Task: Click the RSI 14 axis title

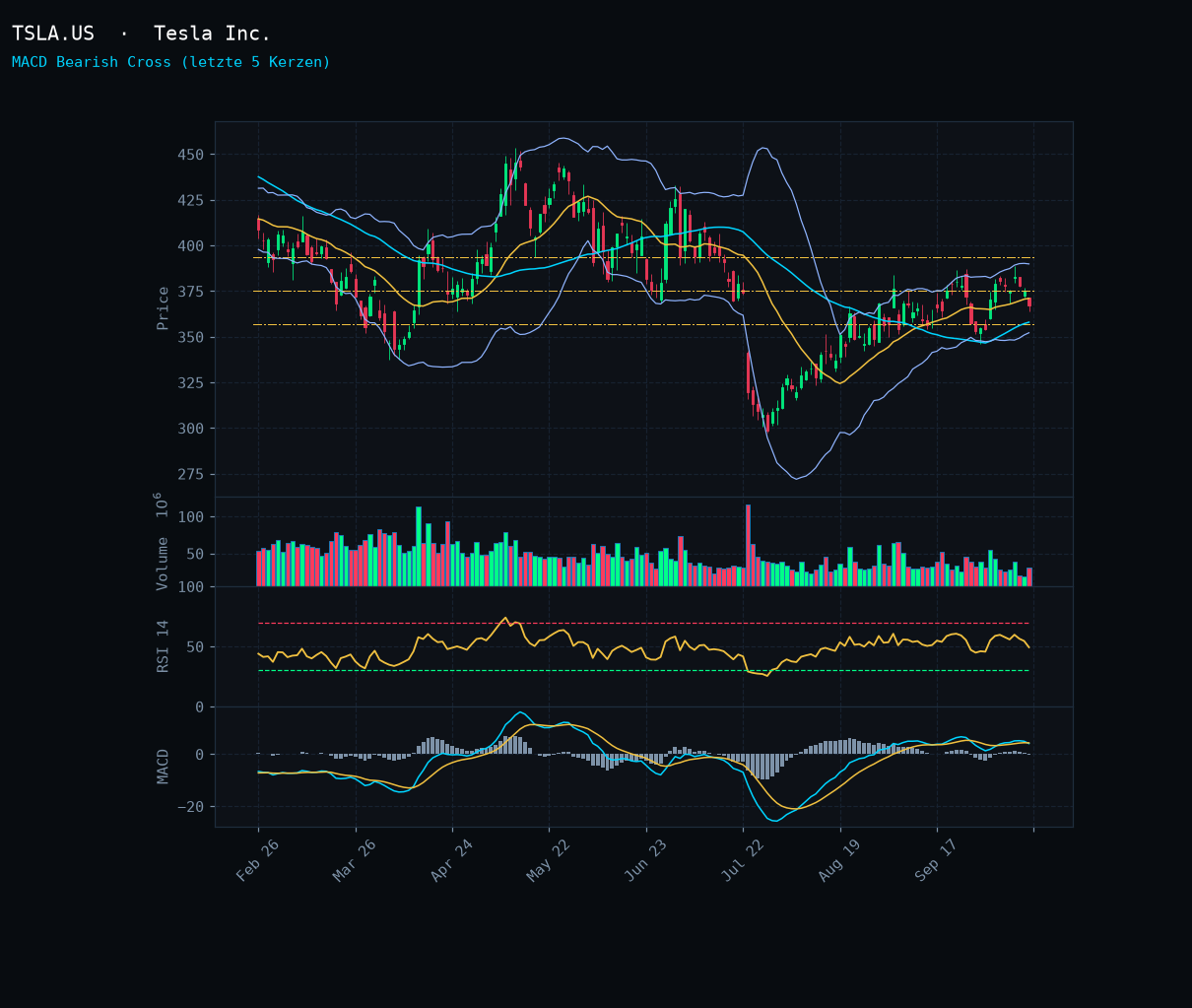Action: 164,646
